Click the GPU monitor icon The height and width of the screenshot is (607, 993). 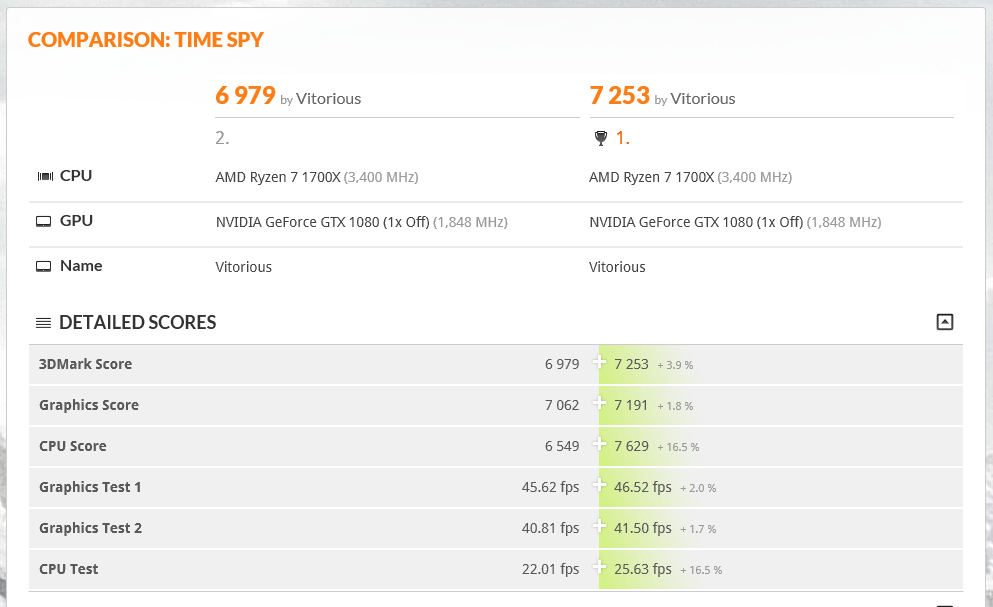click(x=44, y=221)
